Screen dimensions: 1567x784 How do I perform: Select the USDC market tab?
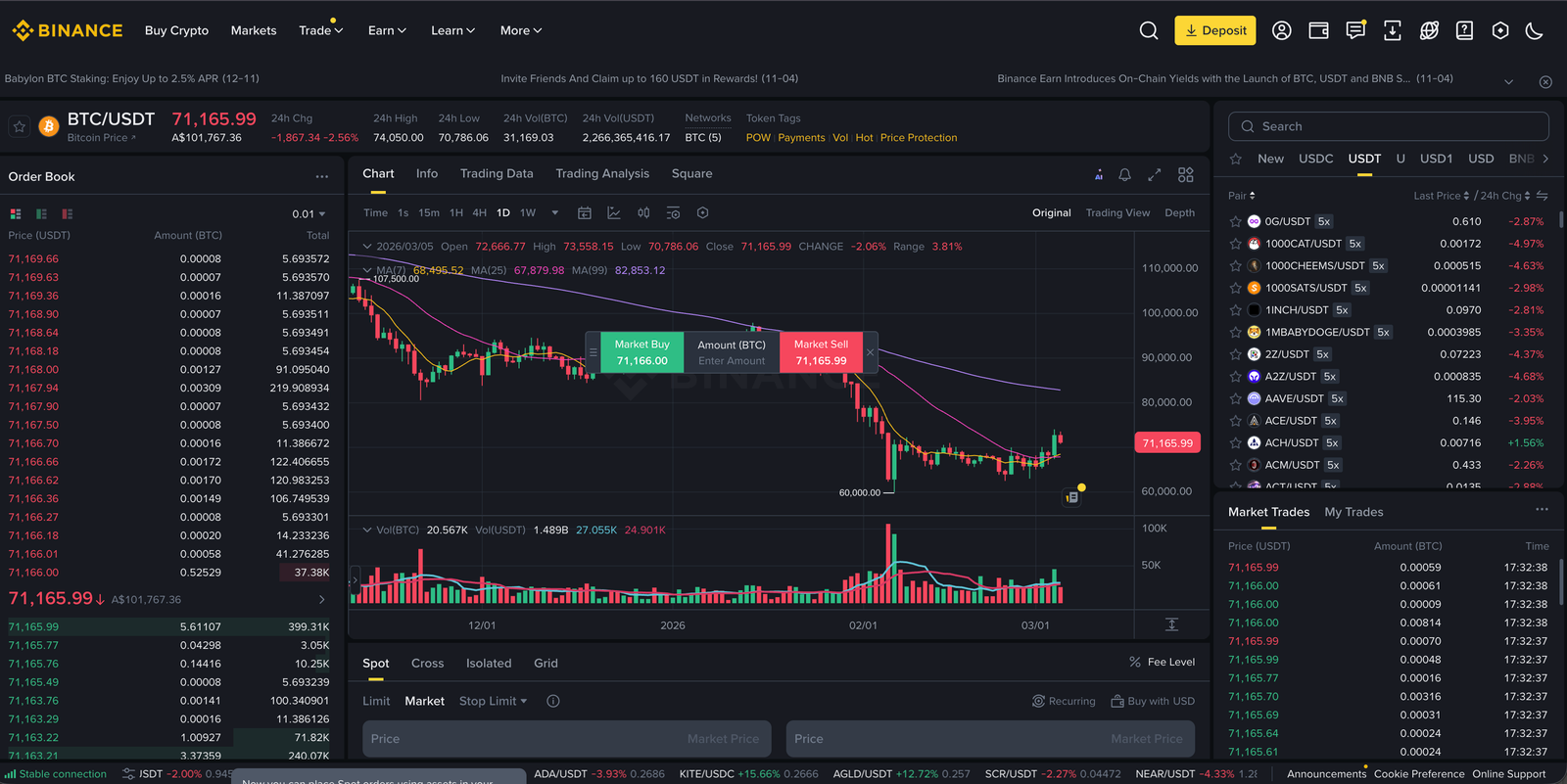click(1315, 159)
